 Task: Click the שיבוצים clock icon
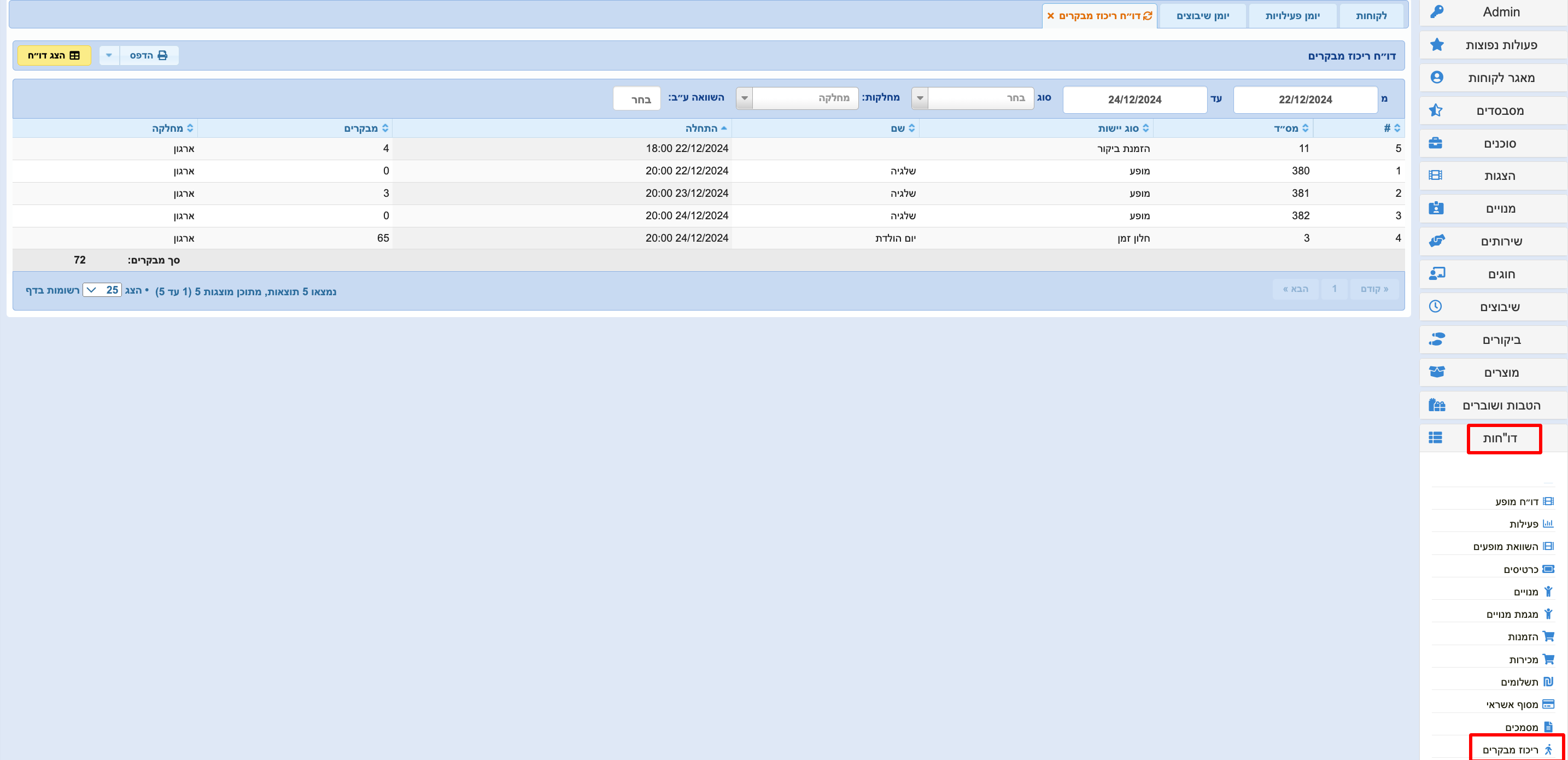pyautogui.click(x=1435, y=306)
